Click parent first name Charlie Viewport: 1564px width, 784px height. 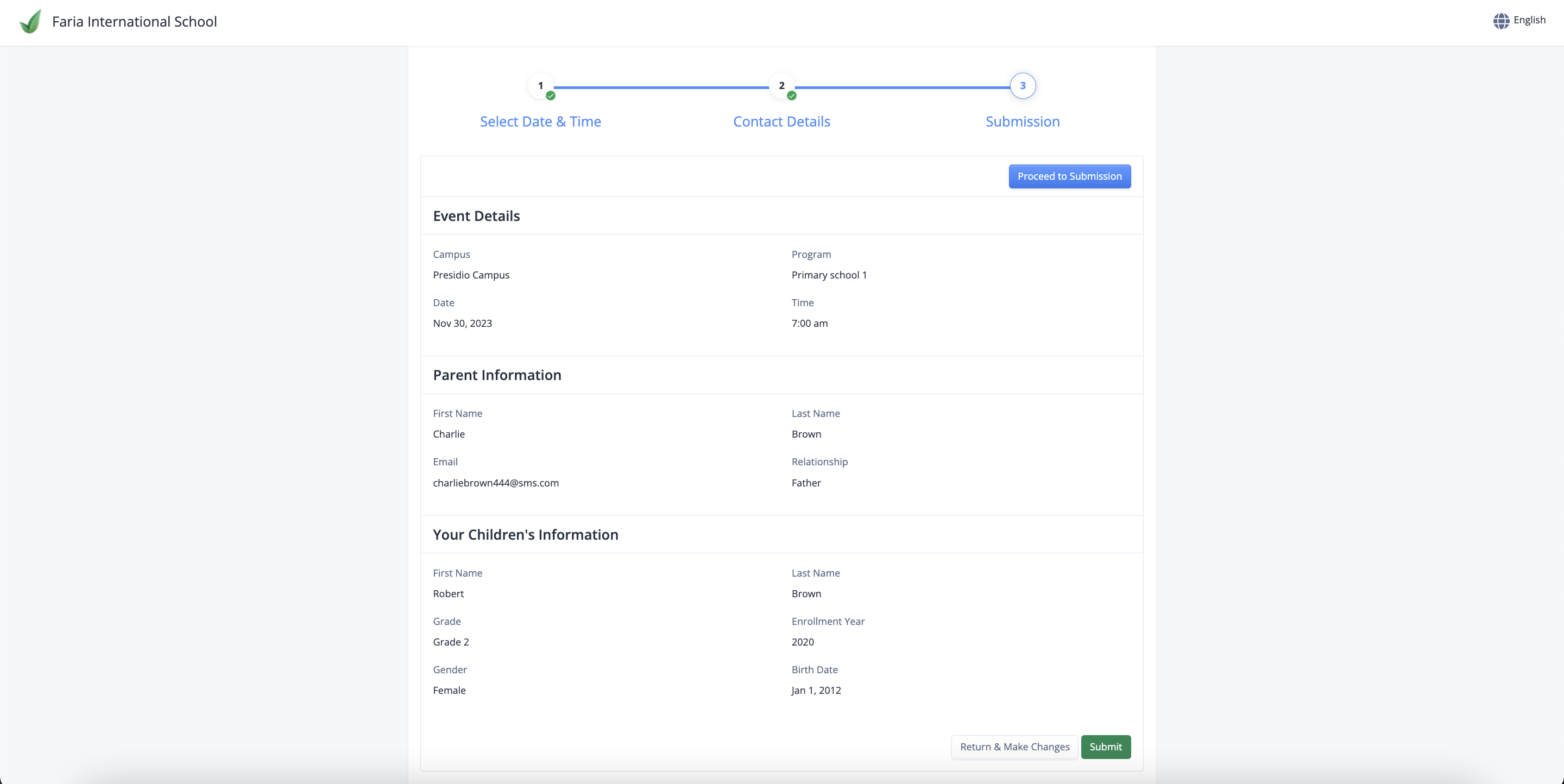click(x=449, y=434)
